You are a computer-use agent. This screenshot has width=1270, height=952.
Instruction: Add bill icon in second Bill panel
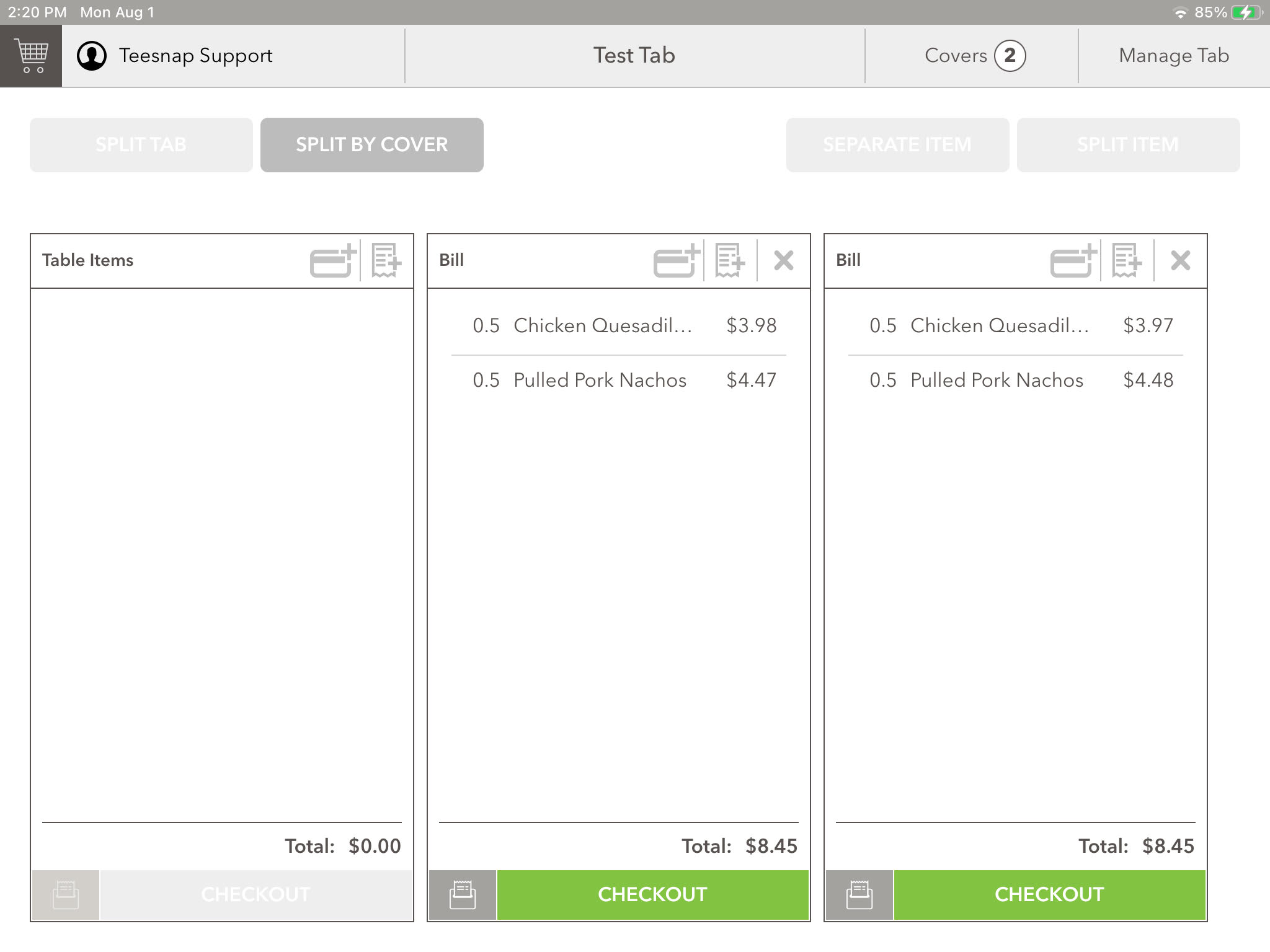click(x=1127, y=260)
